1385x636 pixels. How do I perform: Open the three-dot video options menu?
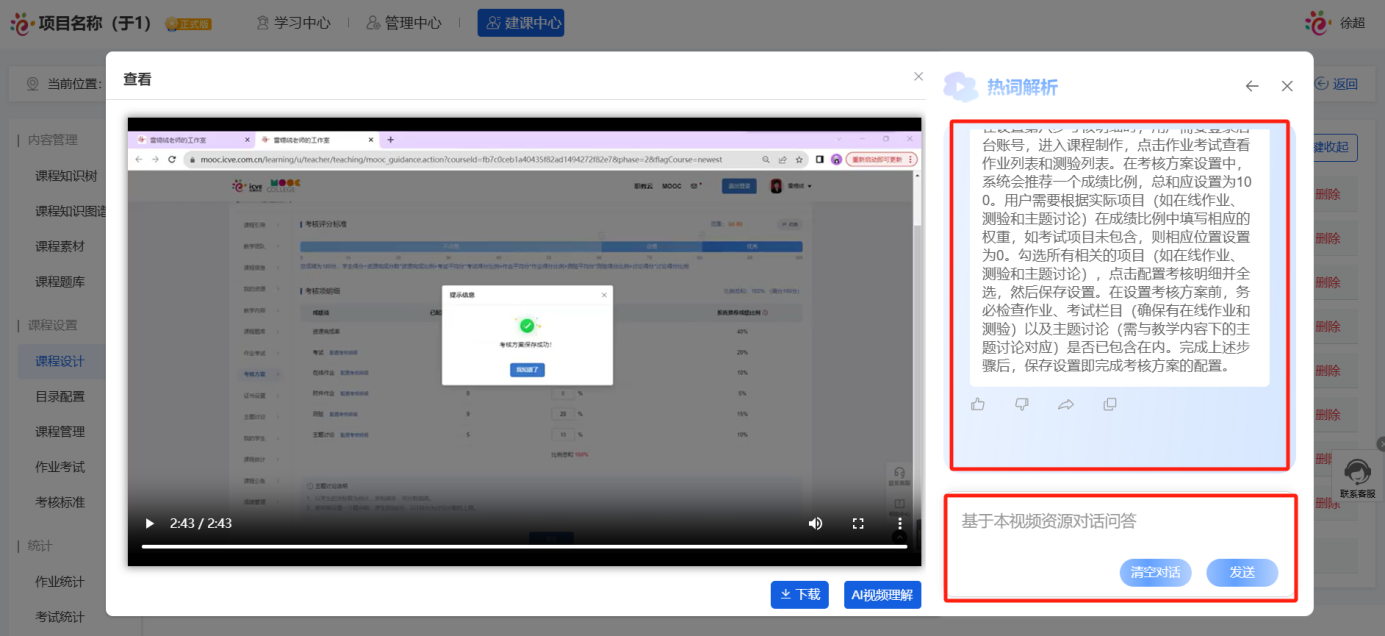click(899, 522)
